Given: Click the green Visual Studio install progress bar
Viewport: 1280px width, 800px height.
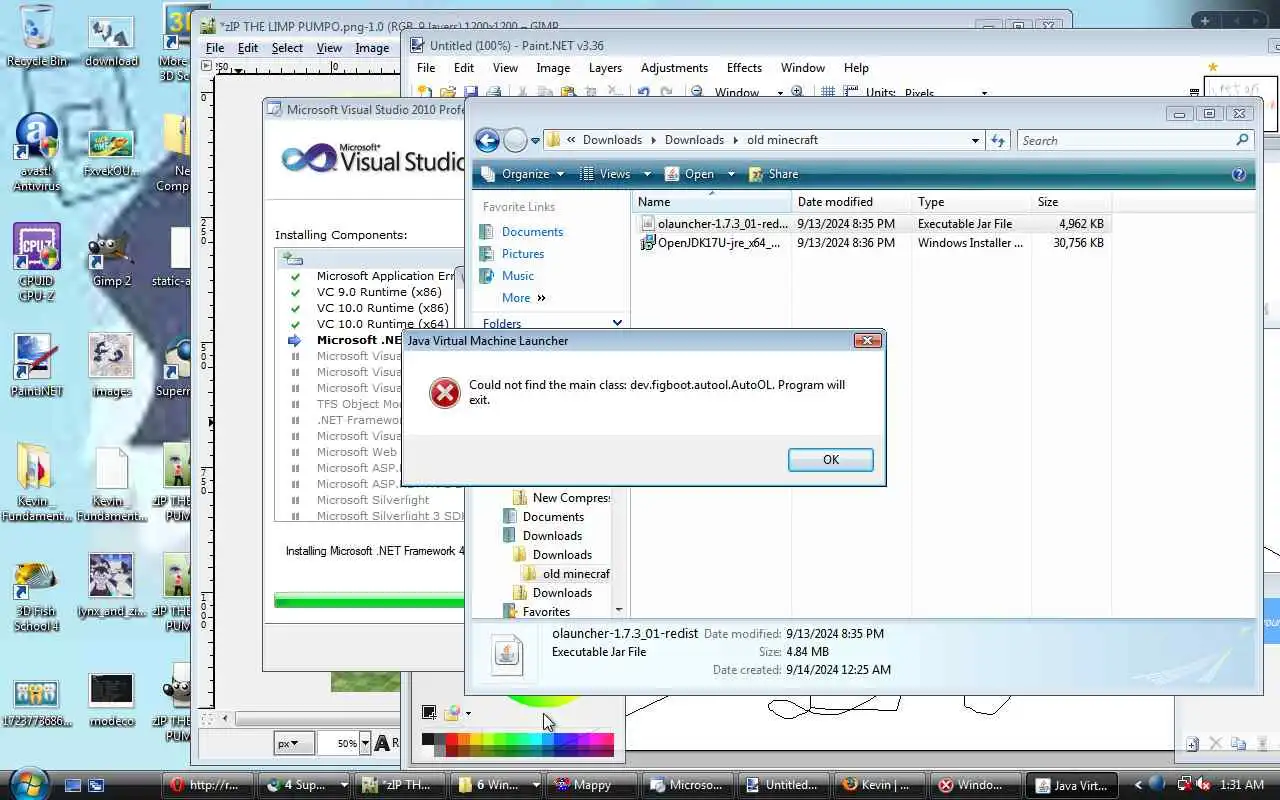Looking at the screenshot, I should (369, 601).
